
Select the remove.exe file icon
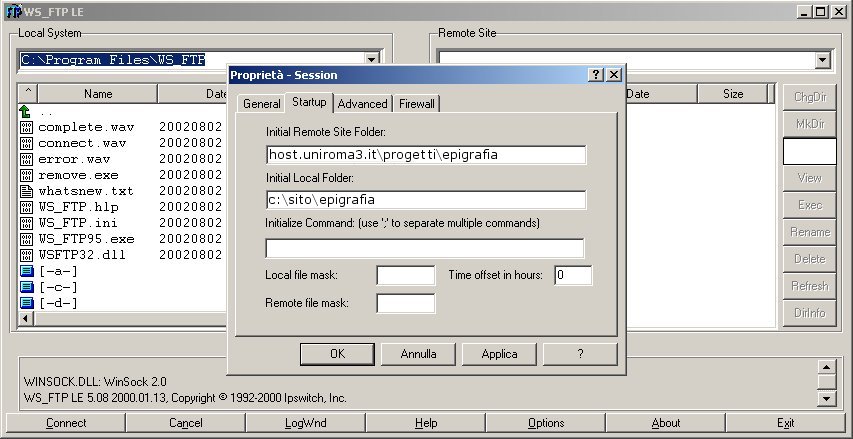click(26, 175)
